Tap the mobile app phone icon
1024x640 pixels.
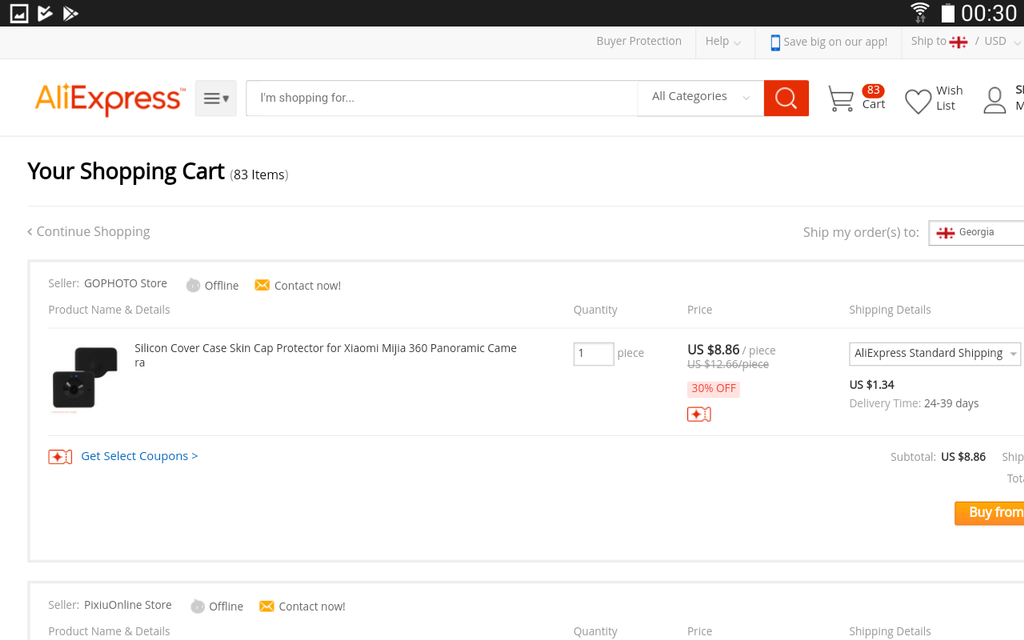pos(775,42)
